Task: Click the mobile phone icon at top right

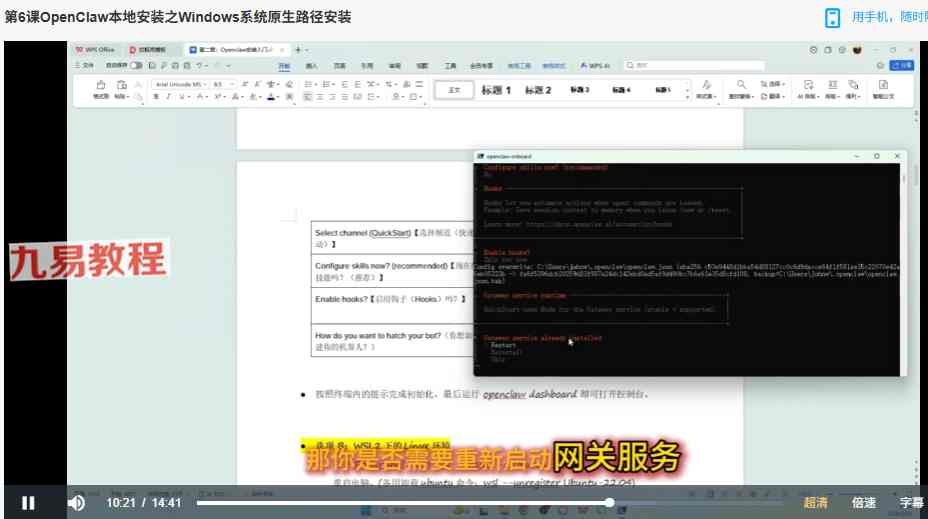Action: (832, 18)
